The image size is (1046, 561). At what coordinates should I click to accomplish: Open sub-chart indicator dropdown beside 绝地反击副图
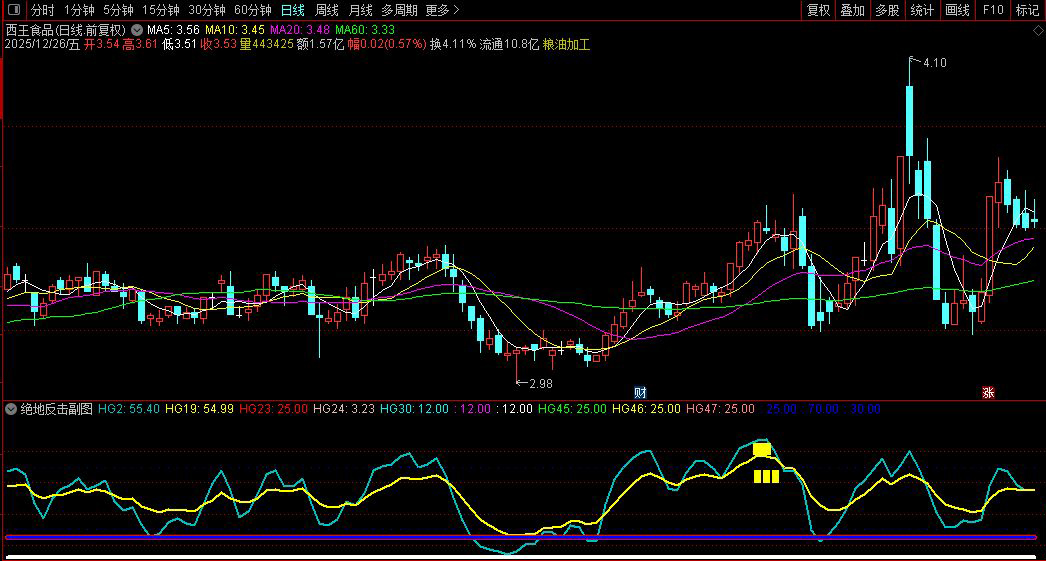11,409
